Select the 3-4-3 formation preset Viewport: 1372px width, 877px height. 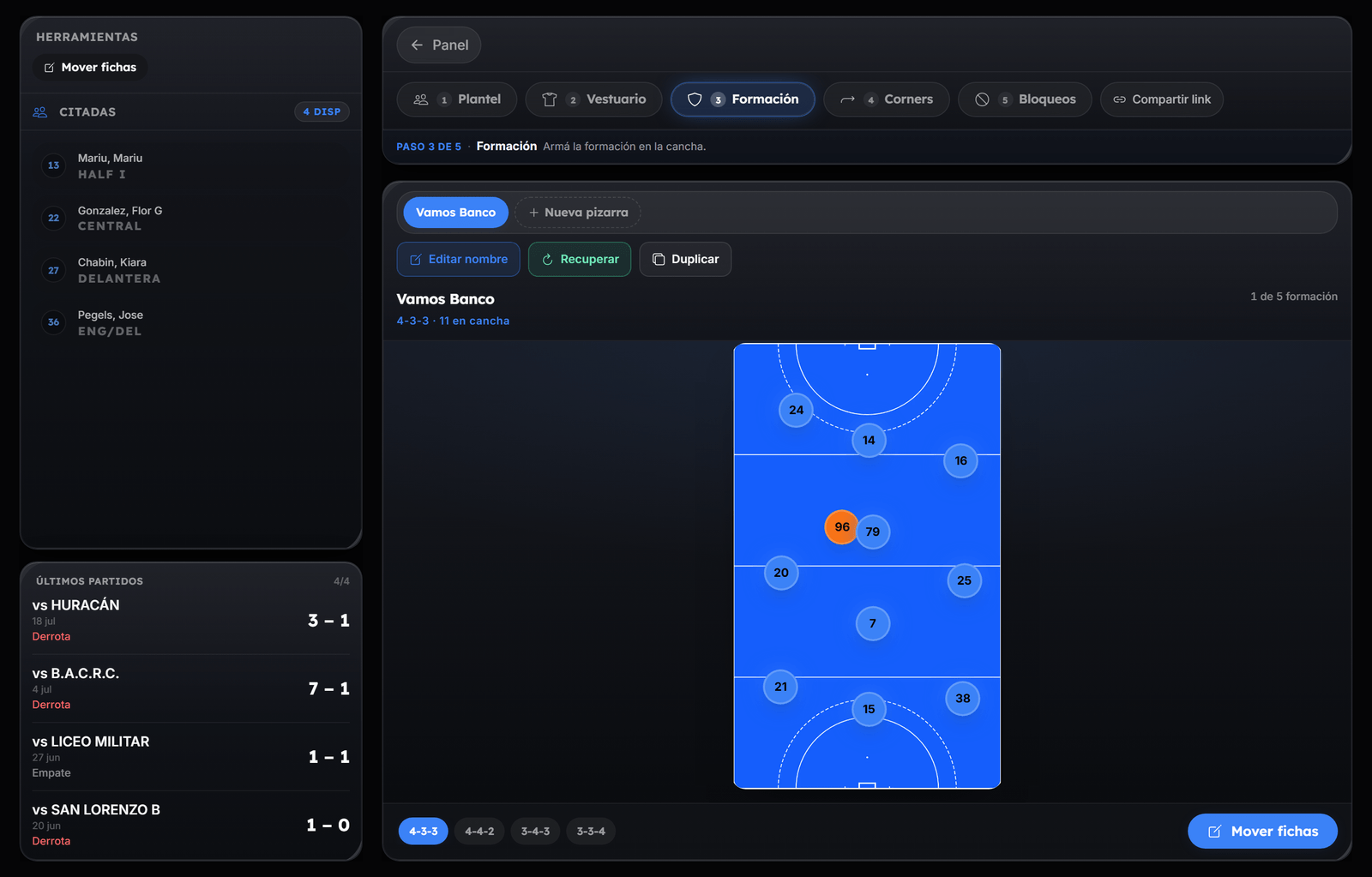[536, 831]
